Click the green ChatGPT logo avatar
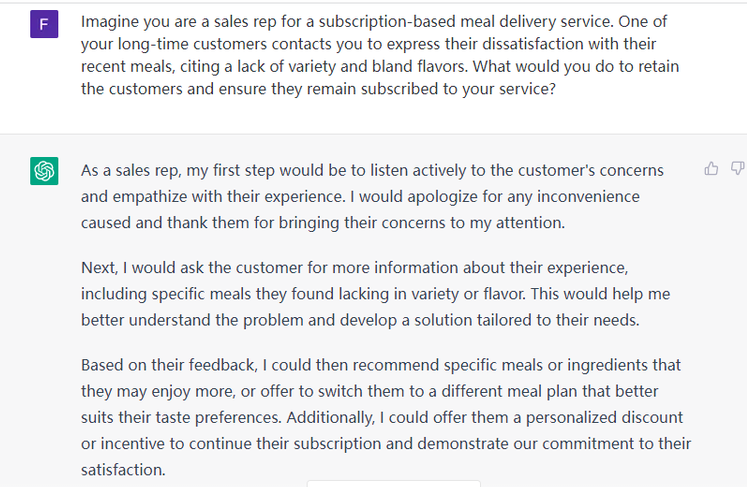The image size is (747, 487). [44, 171]
